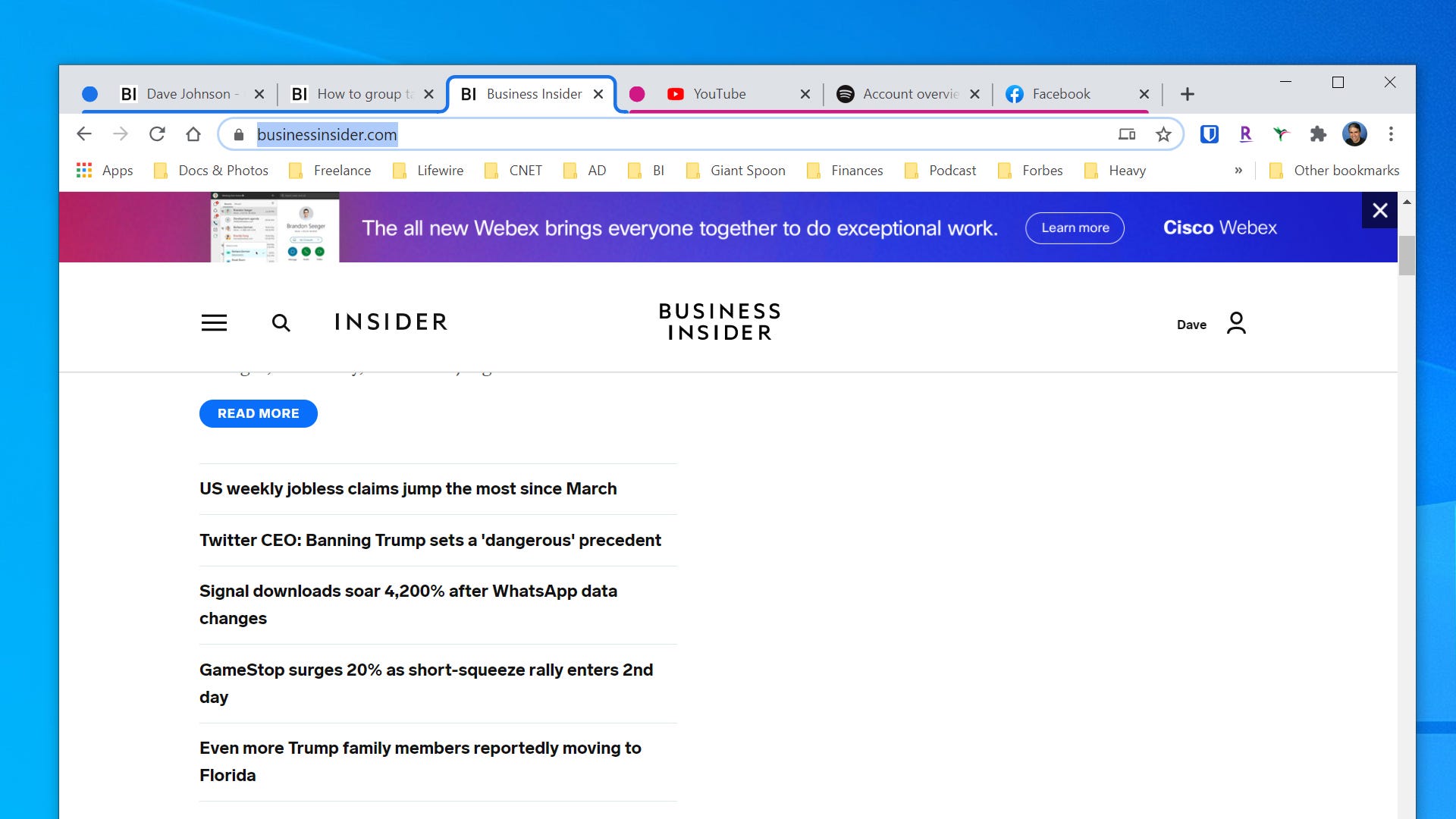Close the active Business Insider tab

[598, 94]
